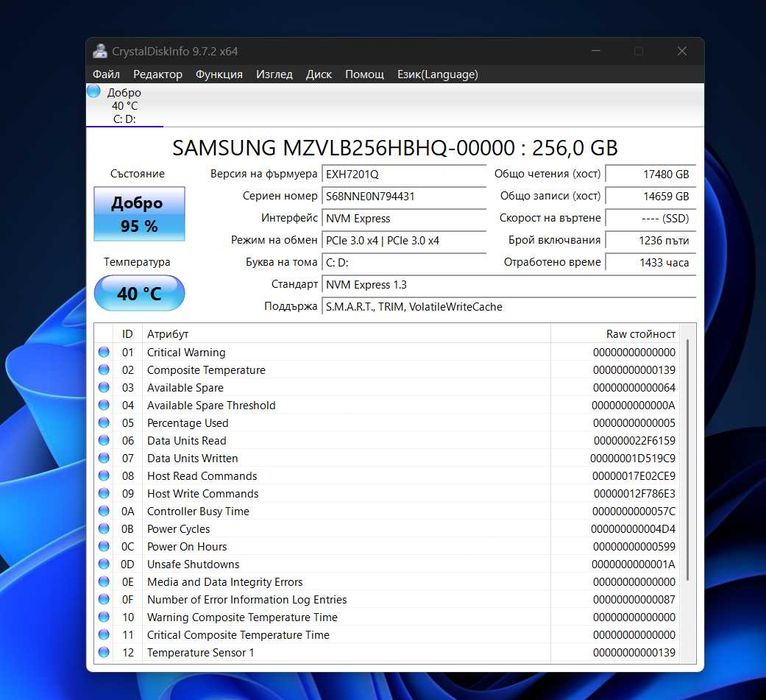The image size is (766, 700).
Task: Click the features field S.M.A.R.T., TRIM, VolatileWriteCache
Action: (509, 307)
